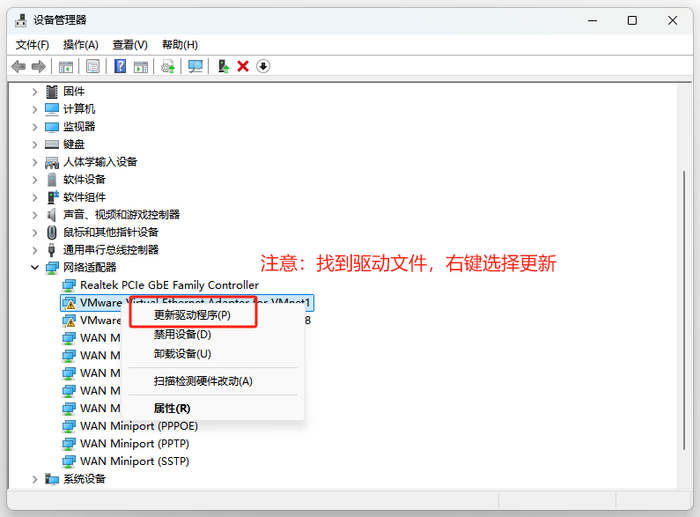Maximize the 设备管理器 window
The image size is (700, 517).
[632, 21]
